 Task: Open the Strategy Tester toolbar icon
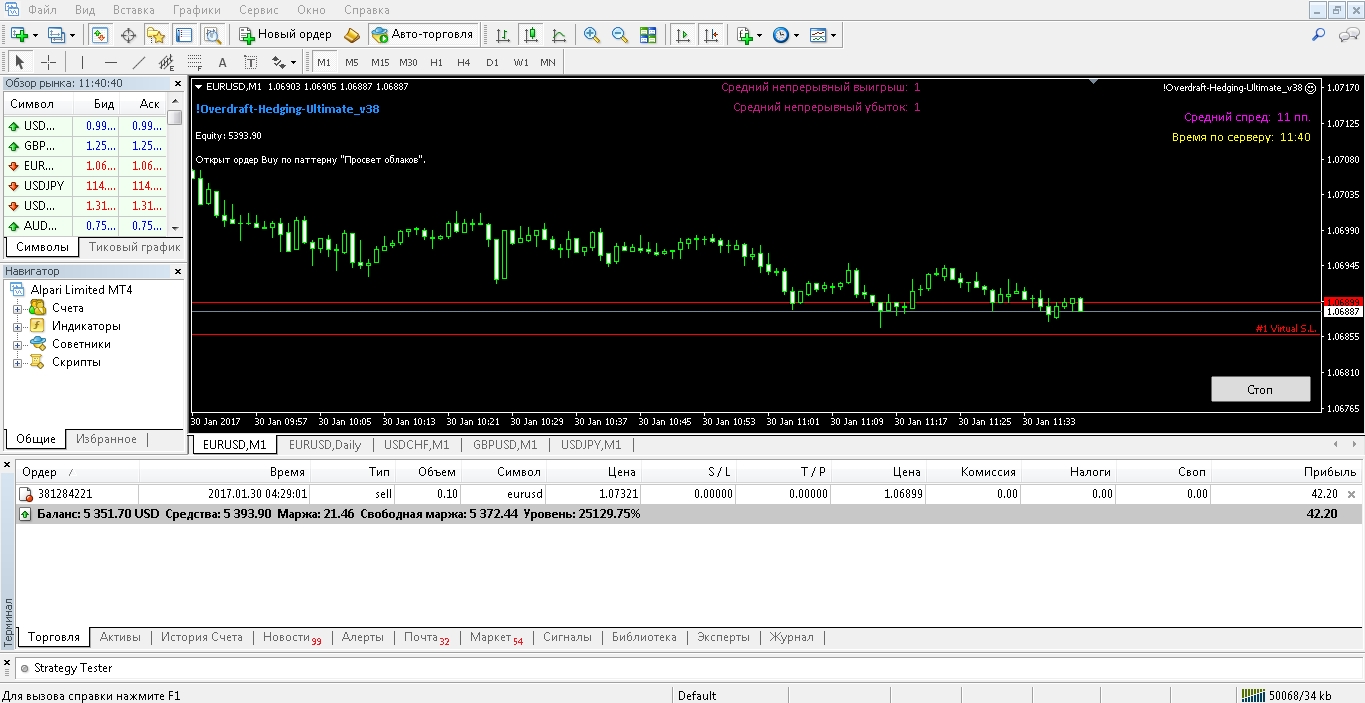point(212,35)
